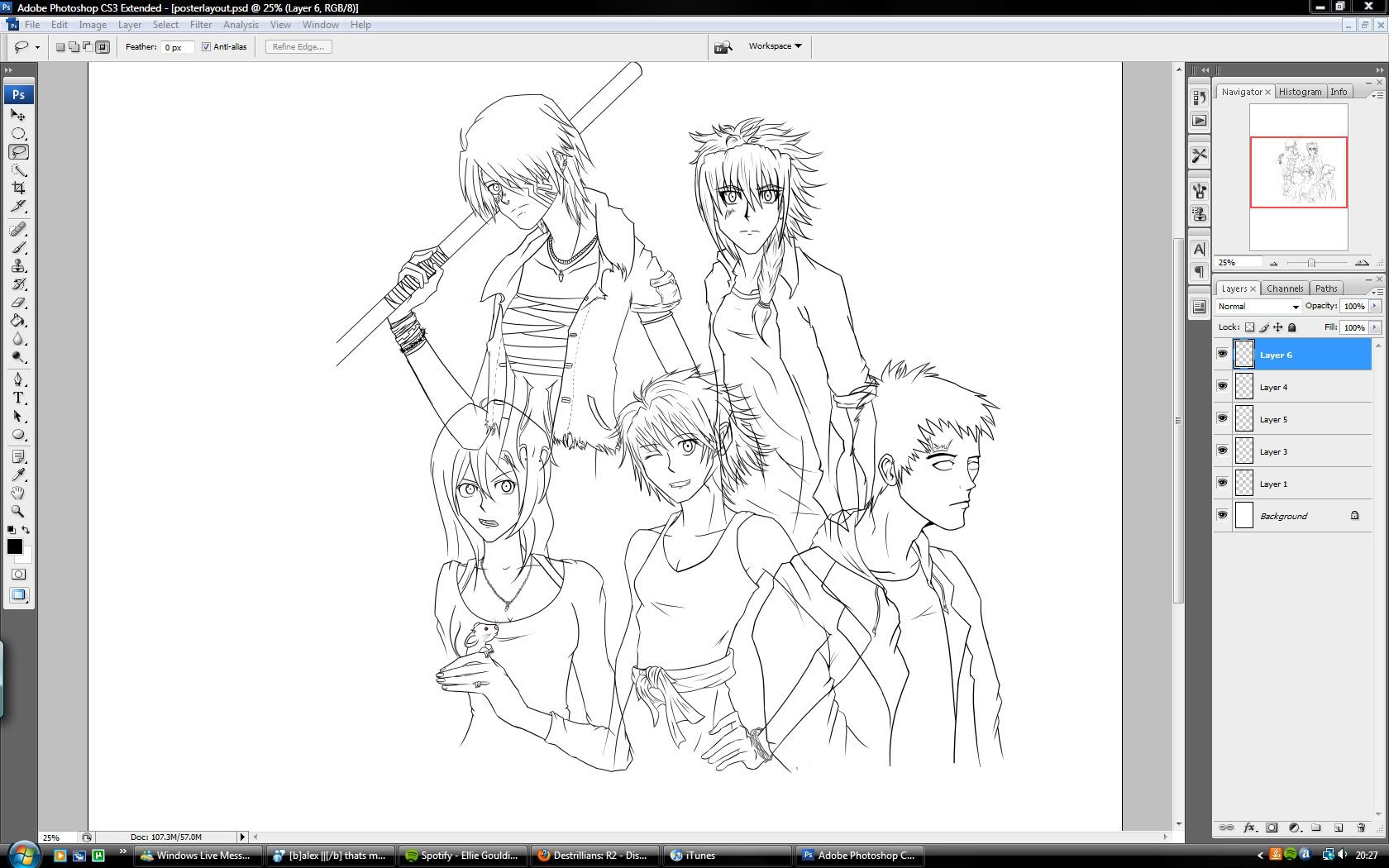
Task: Change the screen mode
Action: click(18, 595)
